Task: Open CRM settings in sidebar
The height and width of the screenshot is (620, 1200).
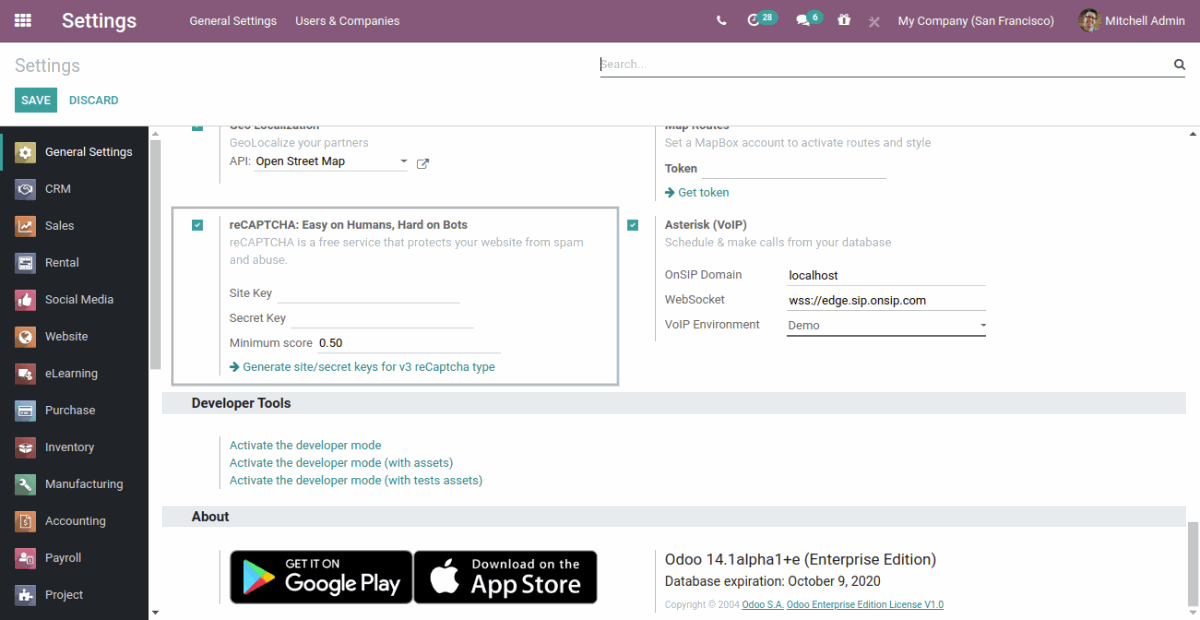Action: 58,189
